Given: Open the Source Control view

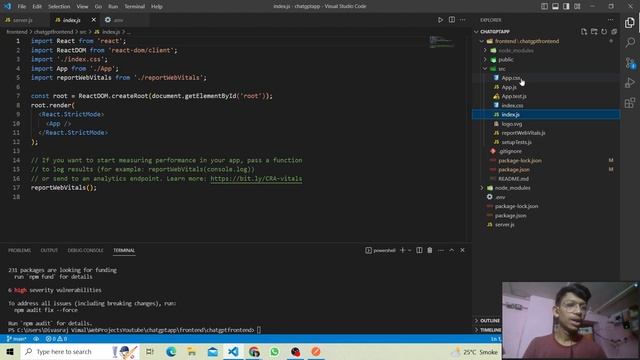Looking at the screenshot, I should pyautogui.click(x=630, y=63).
